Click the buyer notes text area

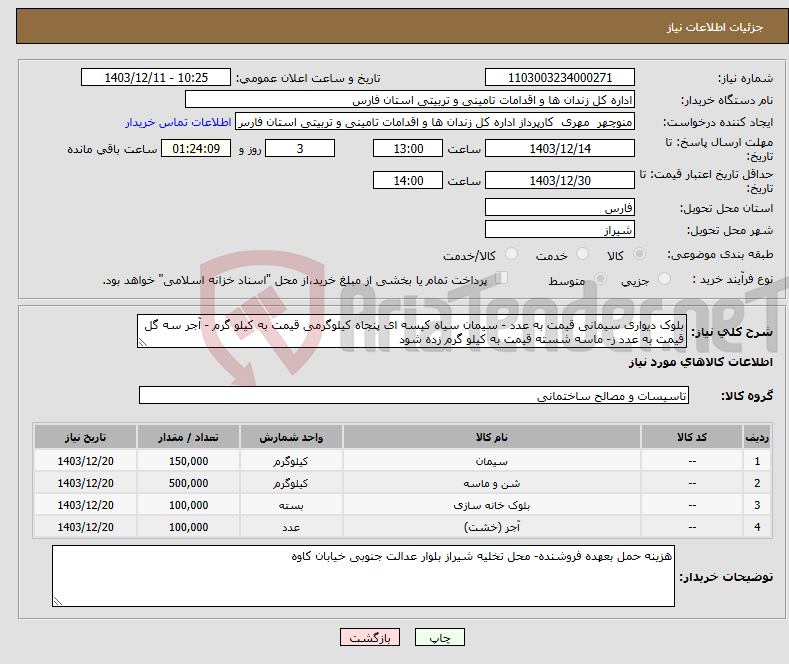[363, 576]
